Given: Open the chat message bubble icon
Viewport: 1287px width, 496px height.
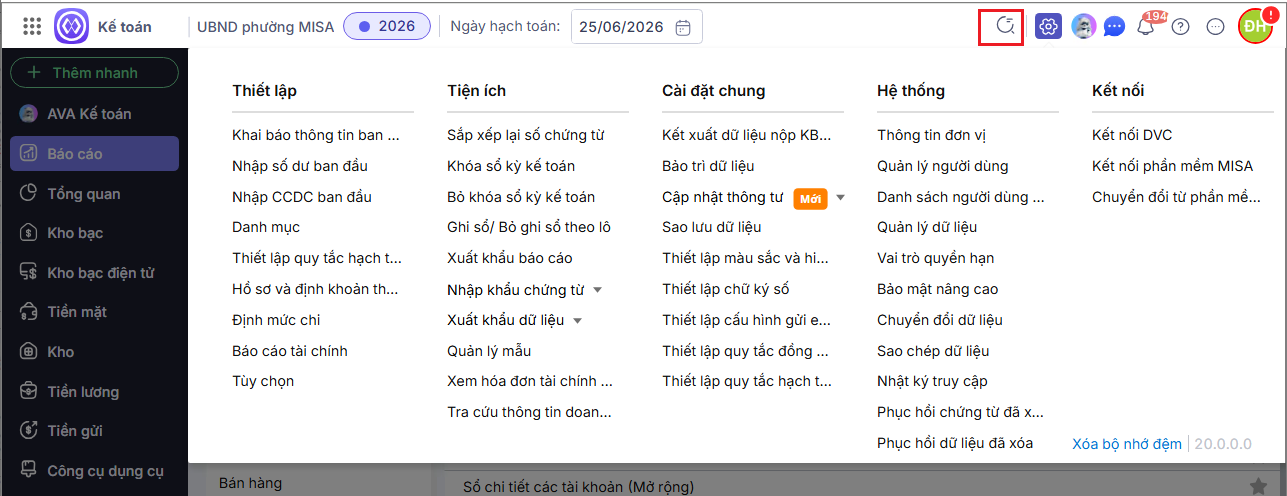Looking at the screenshot, I should tap(1115, 27).
